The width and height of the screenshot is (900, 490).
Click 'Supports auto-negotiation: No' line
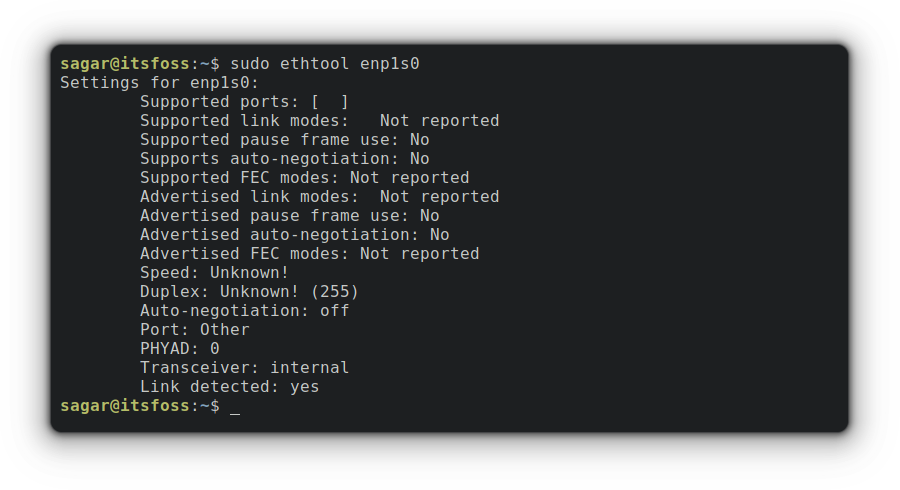(284, 159)
